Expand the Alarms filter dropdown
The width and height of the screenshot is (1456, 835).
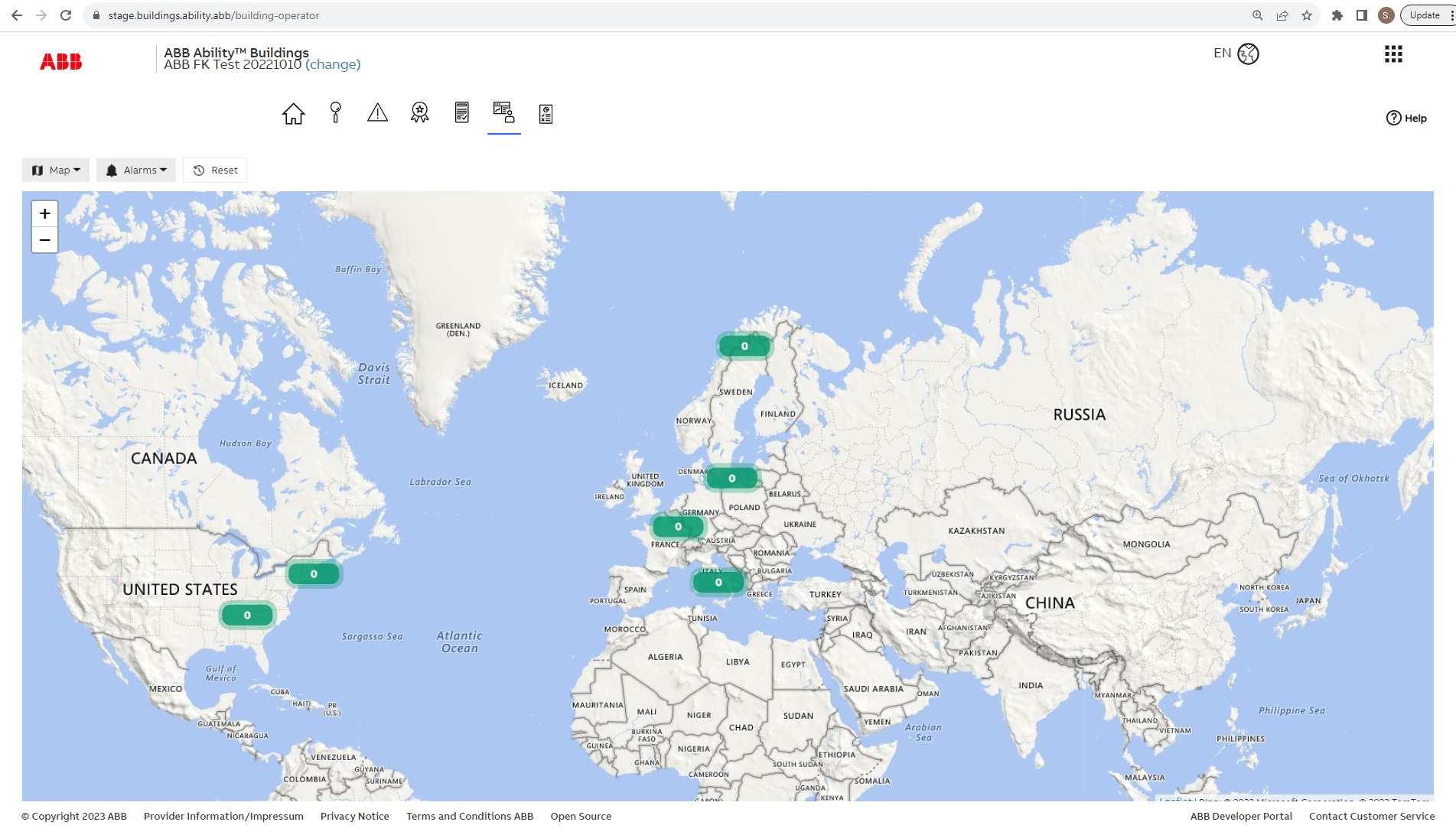pos(135,170)
